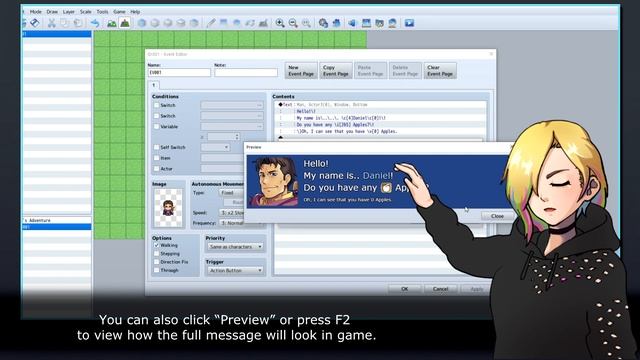Select the automatic layer icon right of Event mode
Screen dimensions: 640x360
142,23
